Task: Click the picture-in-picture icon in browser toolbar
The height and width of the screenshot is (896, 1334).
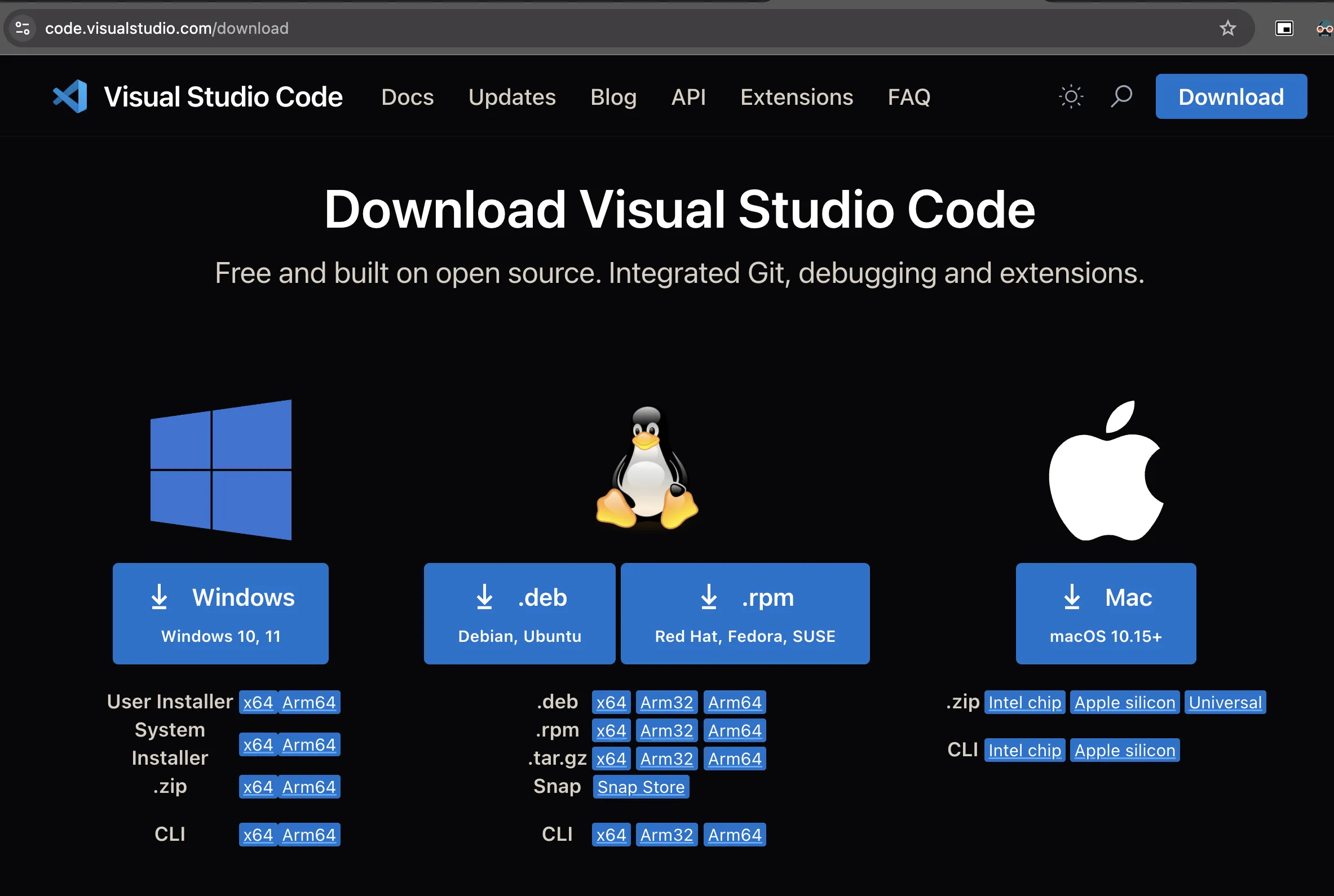Action: (1284, 28)
